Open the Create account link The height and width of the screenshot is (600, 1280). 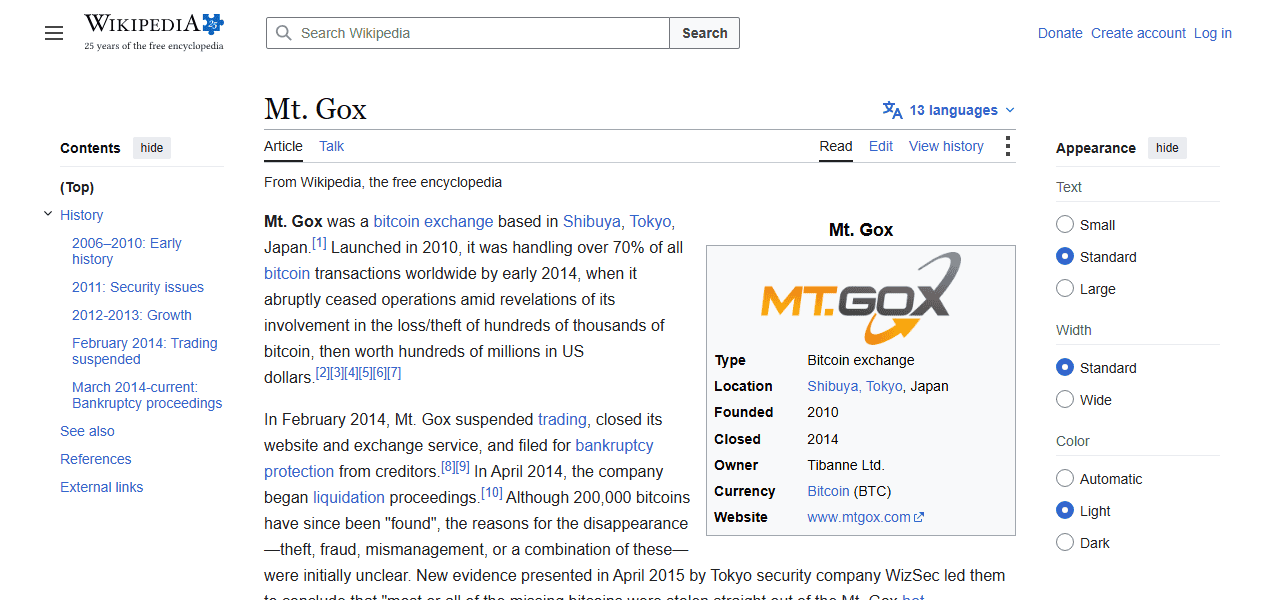coord(1138,33)
